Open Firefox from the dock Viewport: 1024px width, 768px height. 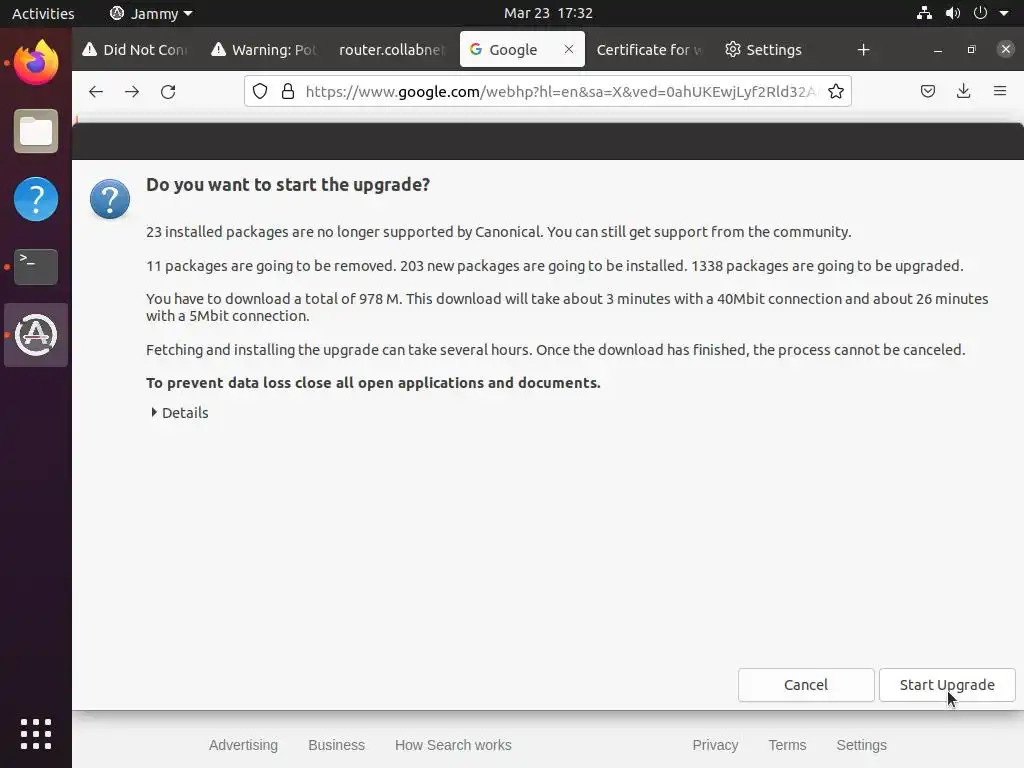point(36,63)
